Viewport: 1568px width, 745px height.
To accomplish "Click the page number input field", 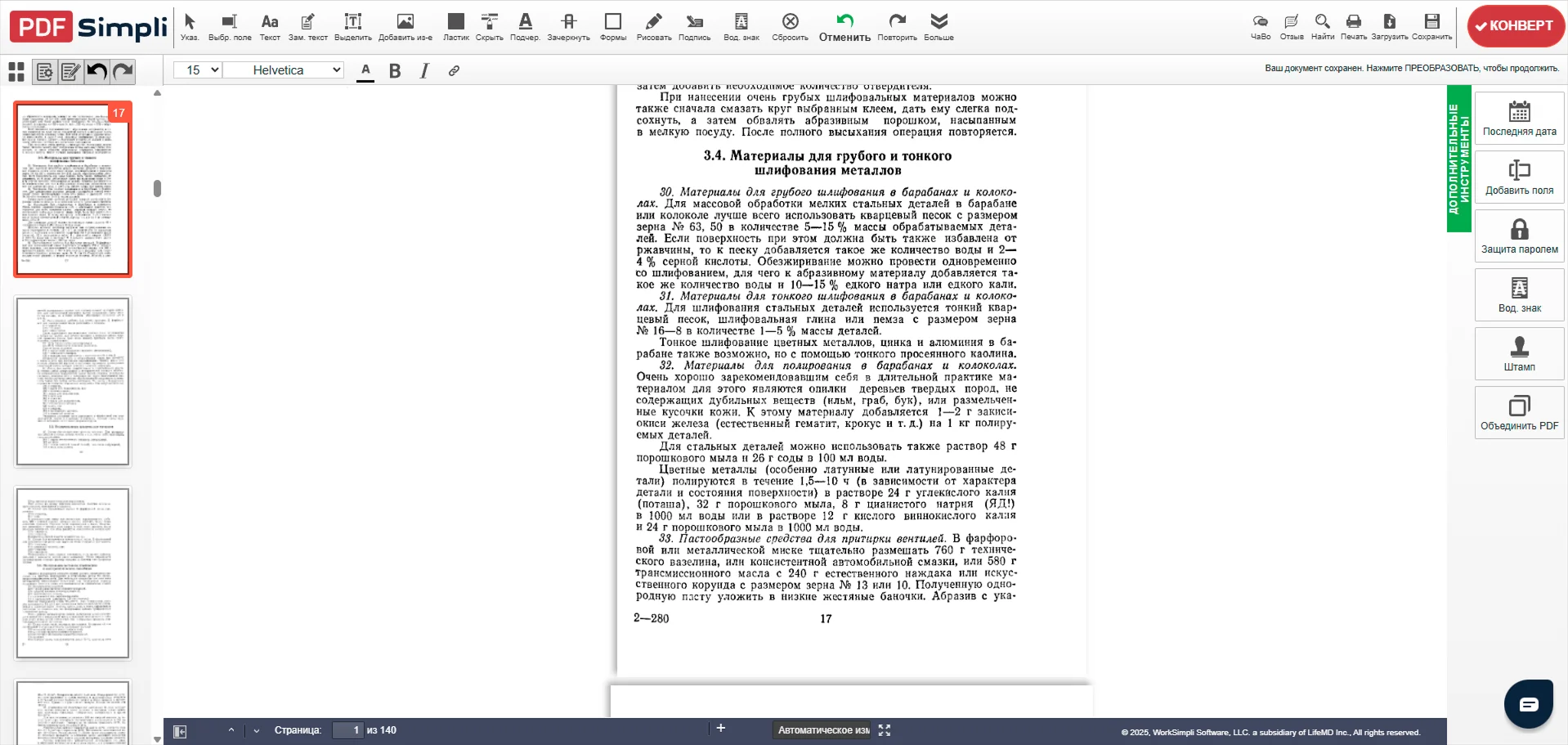I will pos(347,730).
